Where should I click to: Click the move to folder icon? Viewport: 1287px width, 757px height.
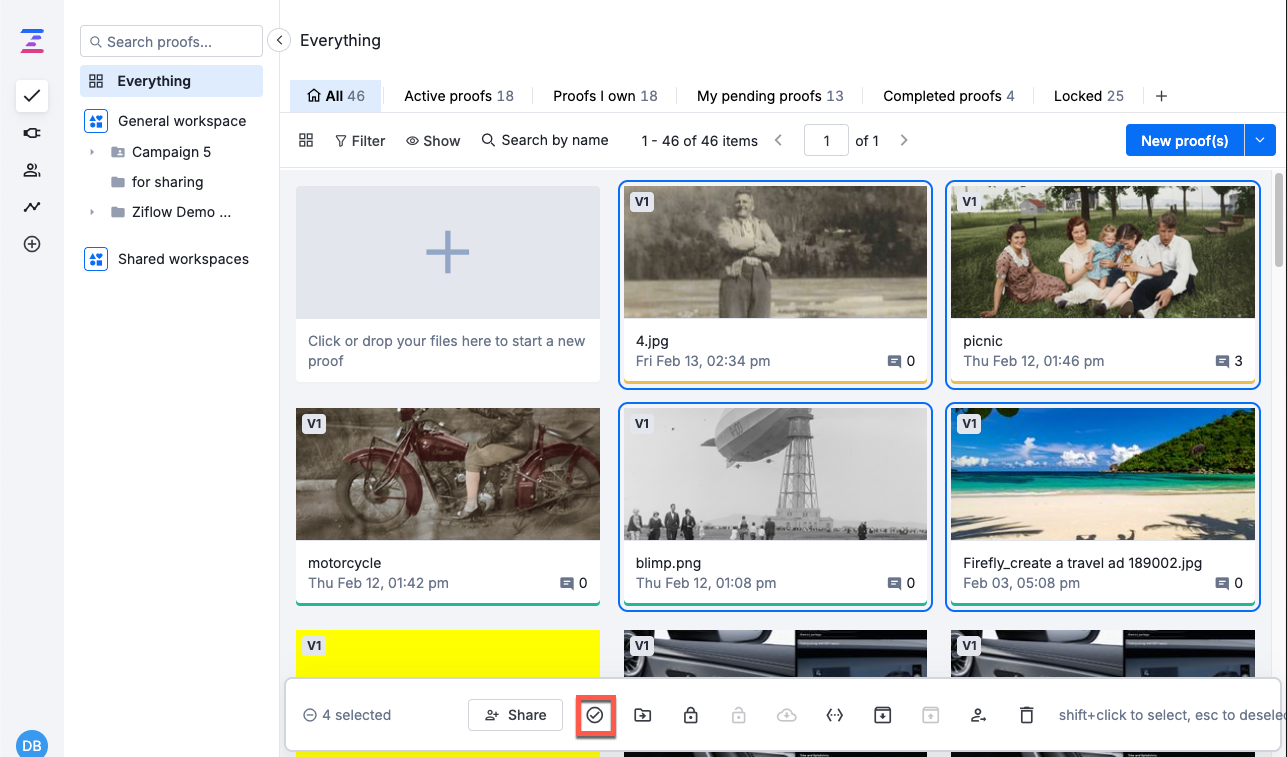[x=643, y=715]
